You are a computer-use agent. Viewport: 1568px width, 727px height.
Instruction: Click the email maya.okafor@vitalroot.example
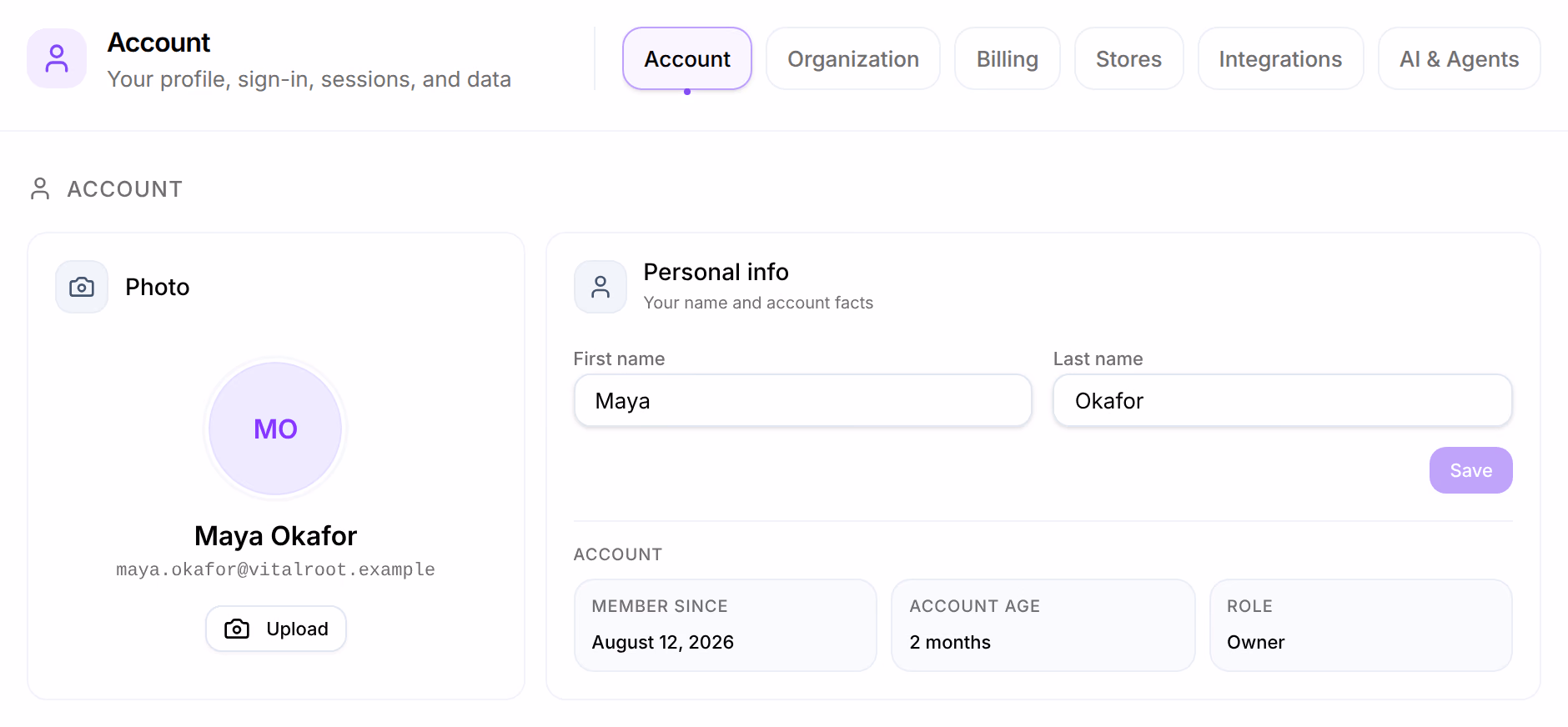click(x=276, y=569)
